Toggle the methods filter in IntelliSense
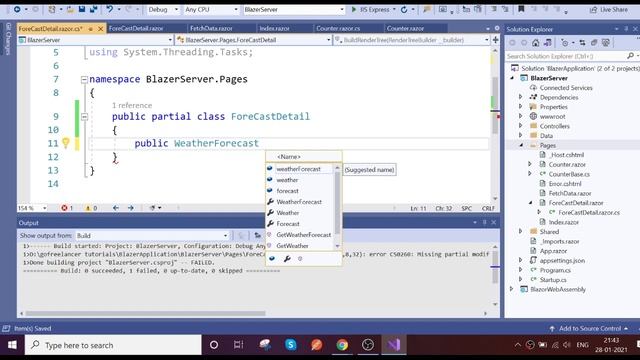The height and width of the screenshot is (360, 640). [300, 258]
